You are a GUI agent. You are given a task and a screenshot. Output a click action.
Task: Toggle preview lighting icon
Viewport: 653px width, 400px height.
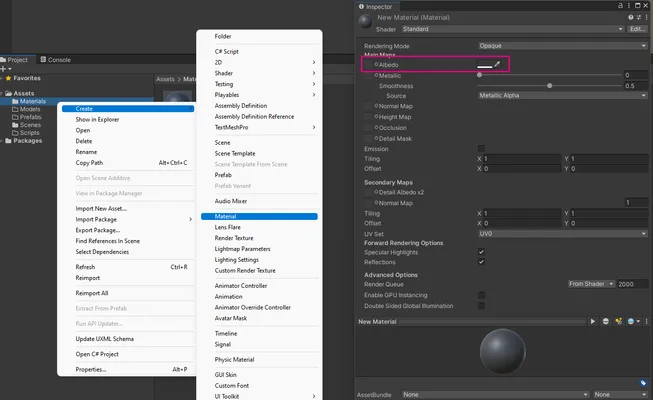coord(618,321)
